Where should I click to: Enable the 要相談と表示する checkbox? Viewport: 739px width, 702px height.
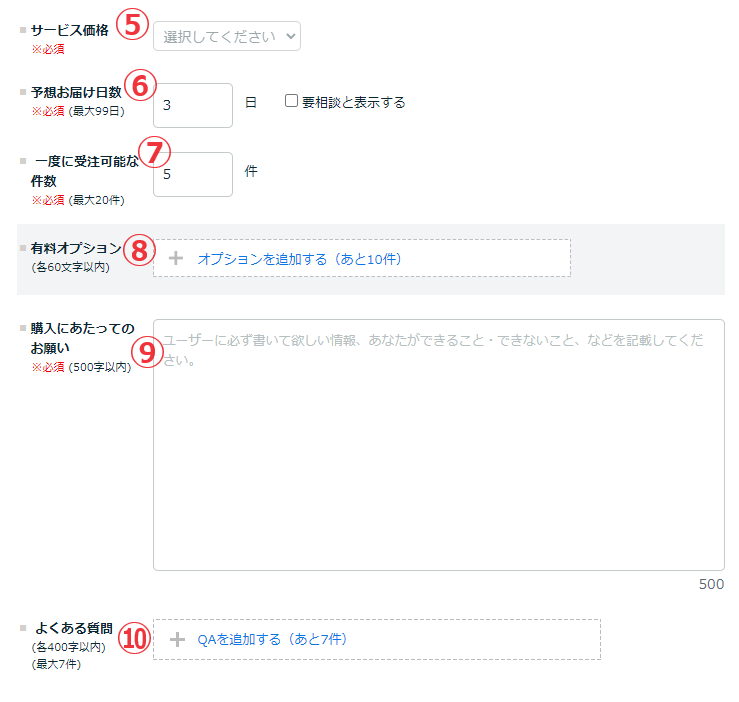292,102
